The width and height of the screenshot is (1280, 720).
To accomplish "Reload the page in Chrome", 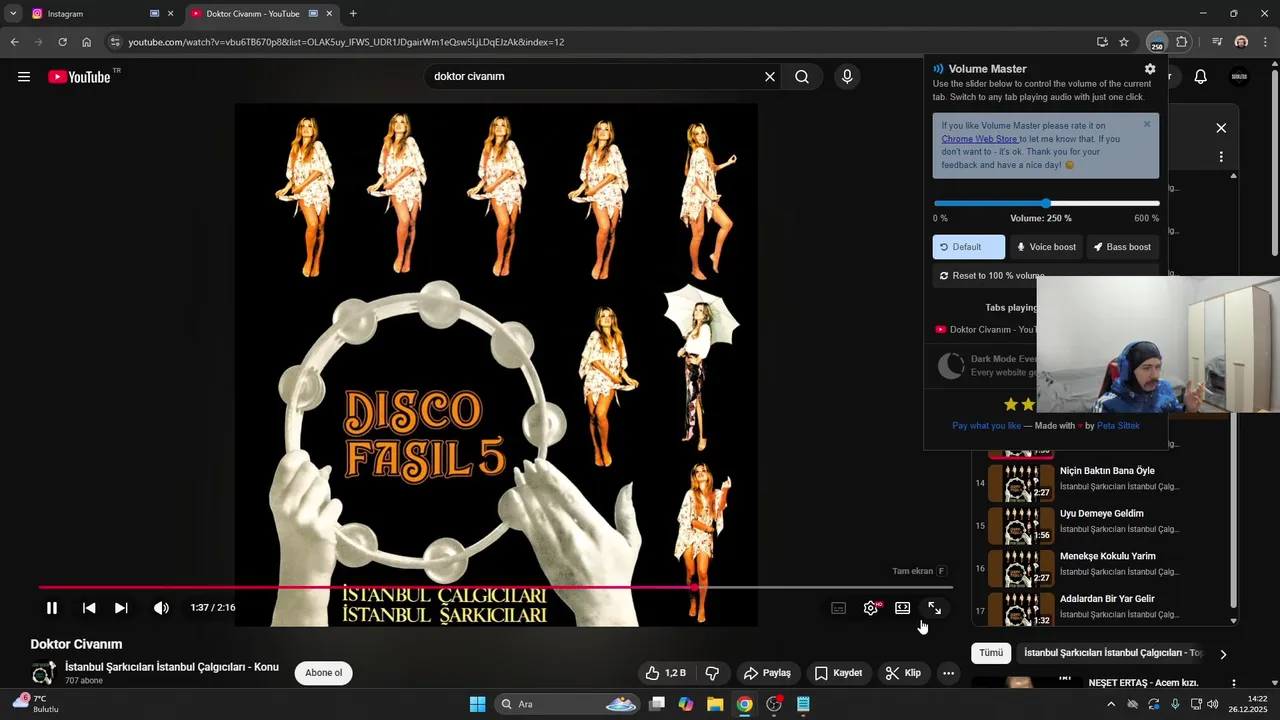I will point(62,42).
